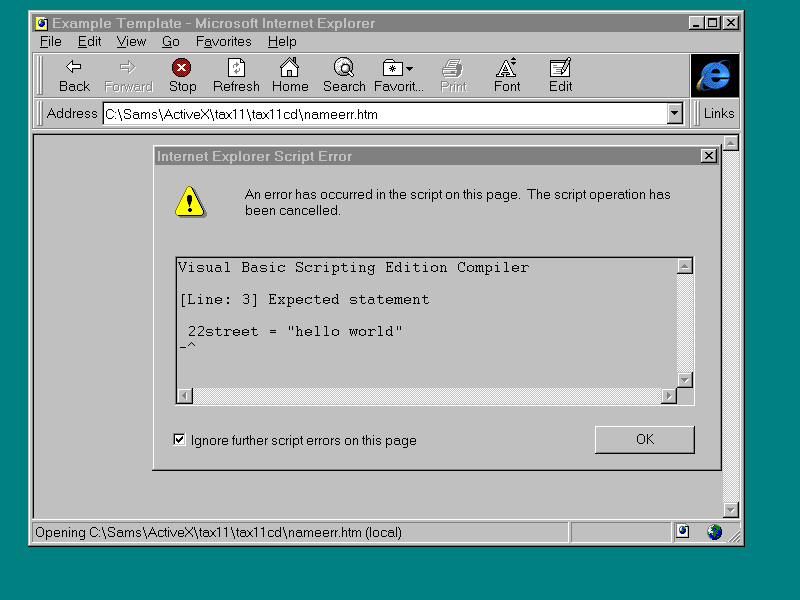This screenshot has height=600, width=800.
Task: Open the View menu
Action: 131,41
